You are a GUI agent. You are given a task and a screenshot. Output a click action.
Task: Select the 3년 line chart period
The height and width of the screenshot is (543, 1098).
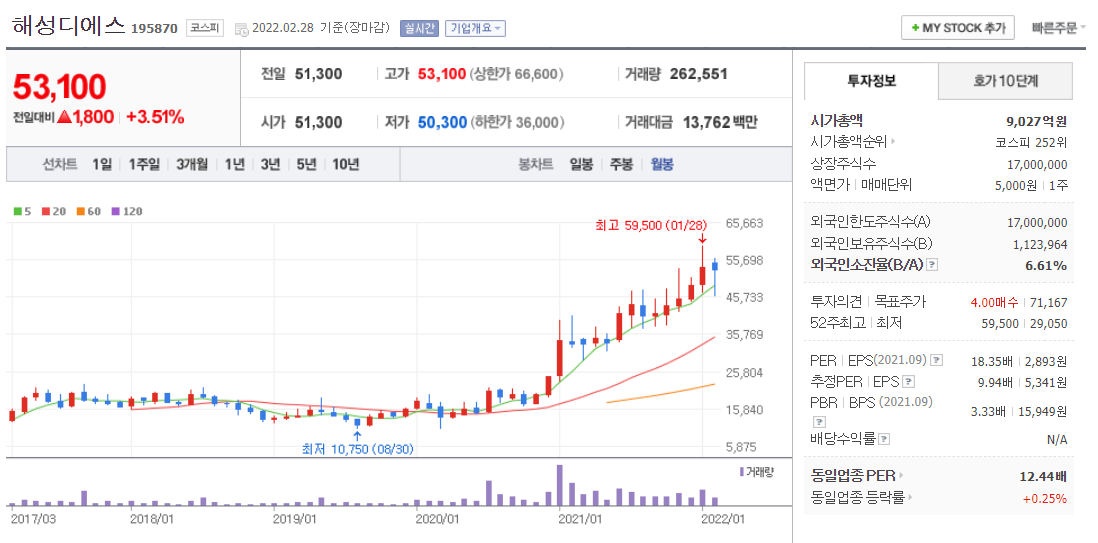[x=270, y=165]
